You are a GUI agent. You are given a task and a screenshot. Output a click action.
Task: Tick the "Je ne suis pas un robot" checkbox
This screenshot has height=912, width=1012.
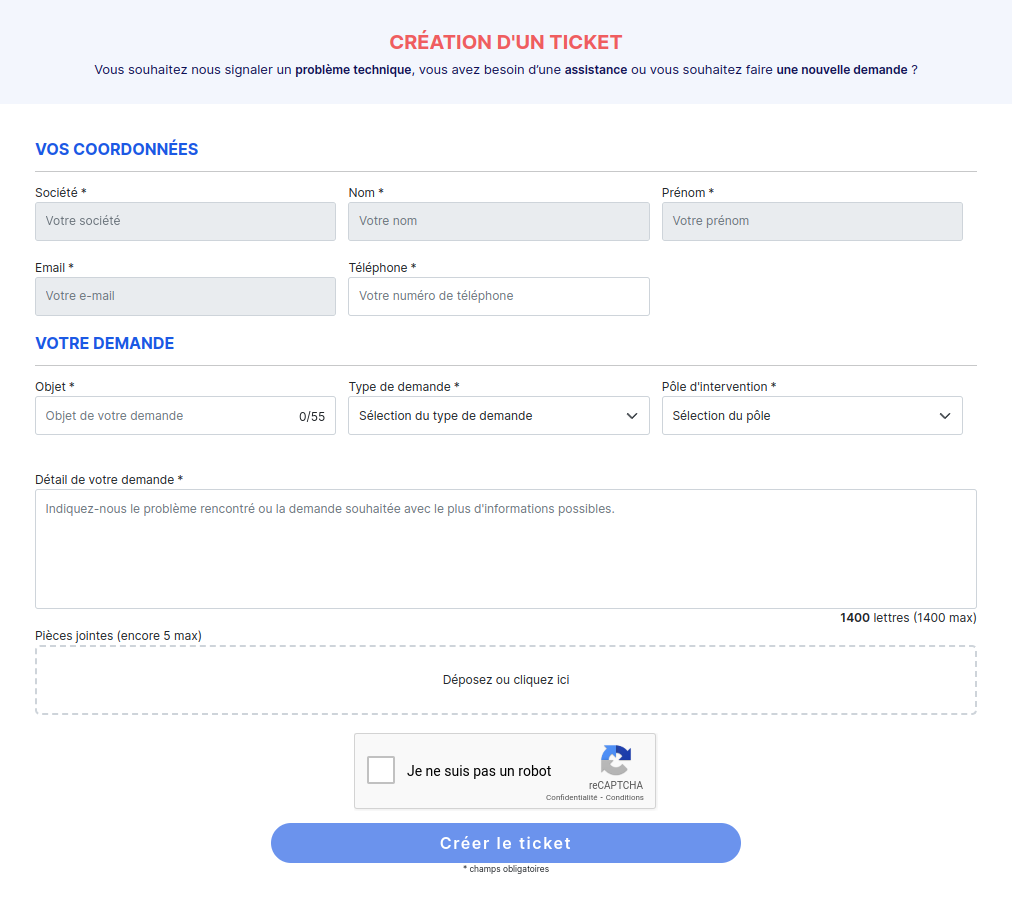pos(381,770)
